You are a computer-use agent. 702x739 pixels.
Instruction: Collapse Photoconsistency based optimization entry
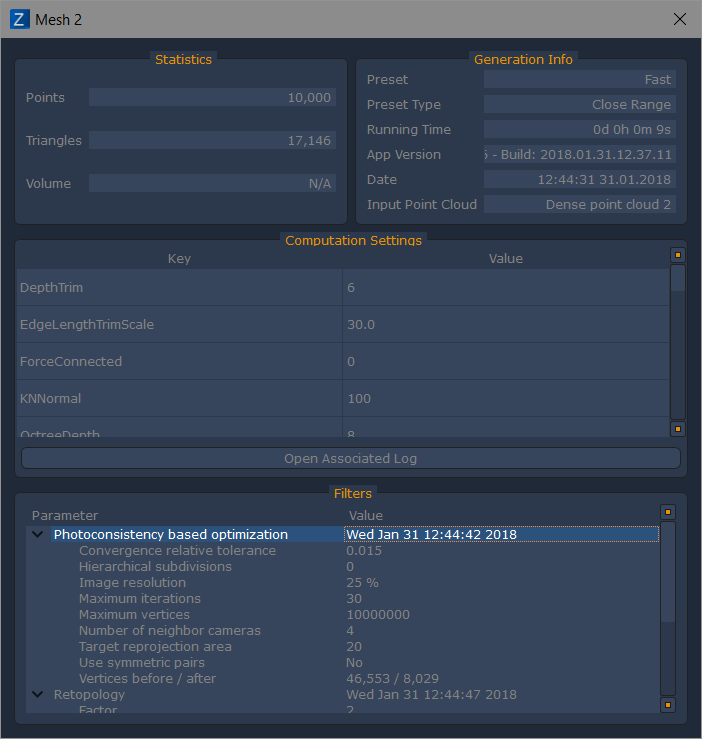37,535
